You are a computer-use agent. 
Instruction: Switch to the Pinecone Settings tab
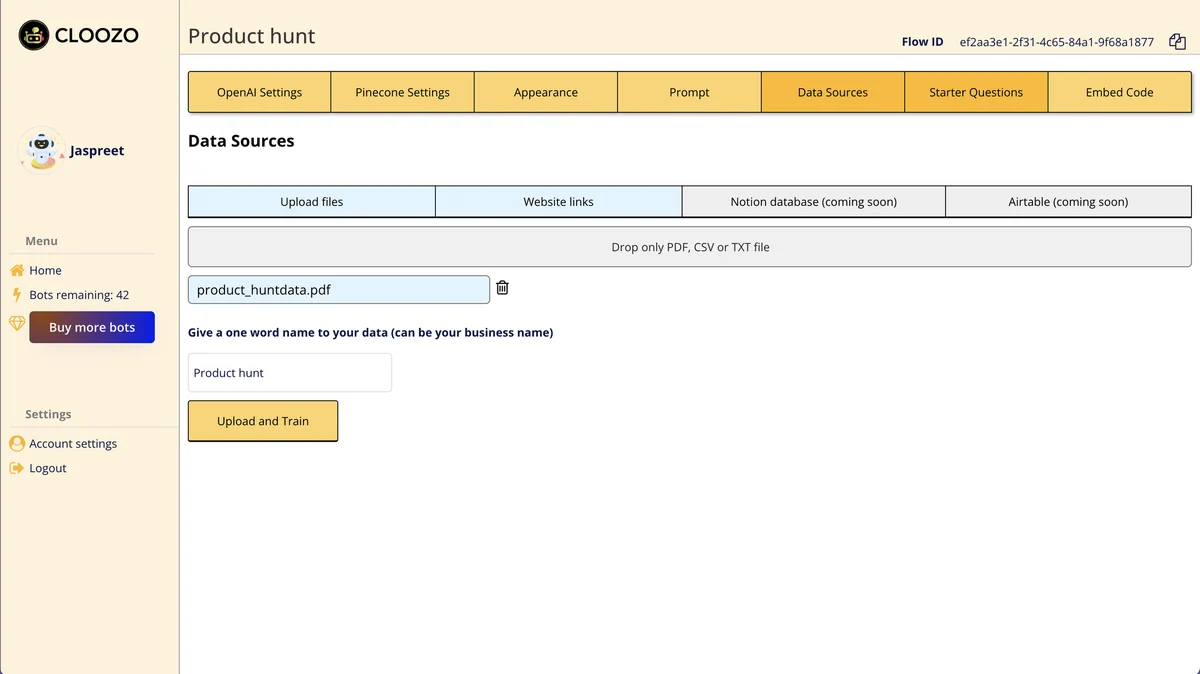click(x=402, y=92)
